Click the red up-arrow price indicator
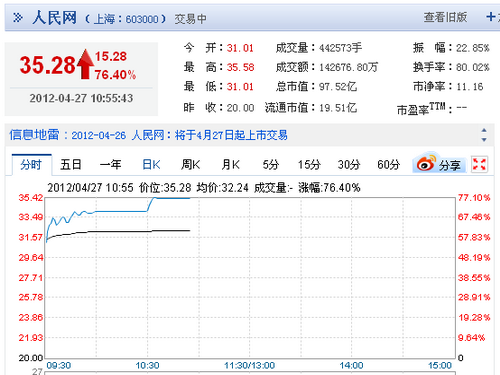Image resolution: width=500 pixels, height=375 pixels. click(x=86, y=64)
